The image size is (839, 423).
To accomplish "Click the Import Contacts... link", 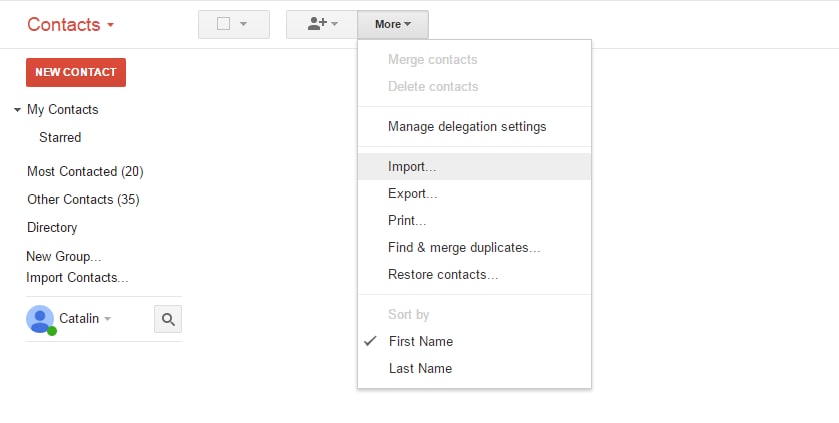I will coord(77,278).
